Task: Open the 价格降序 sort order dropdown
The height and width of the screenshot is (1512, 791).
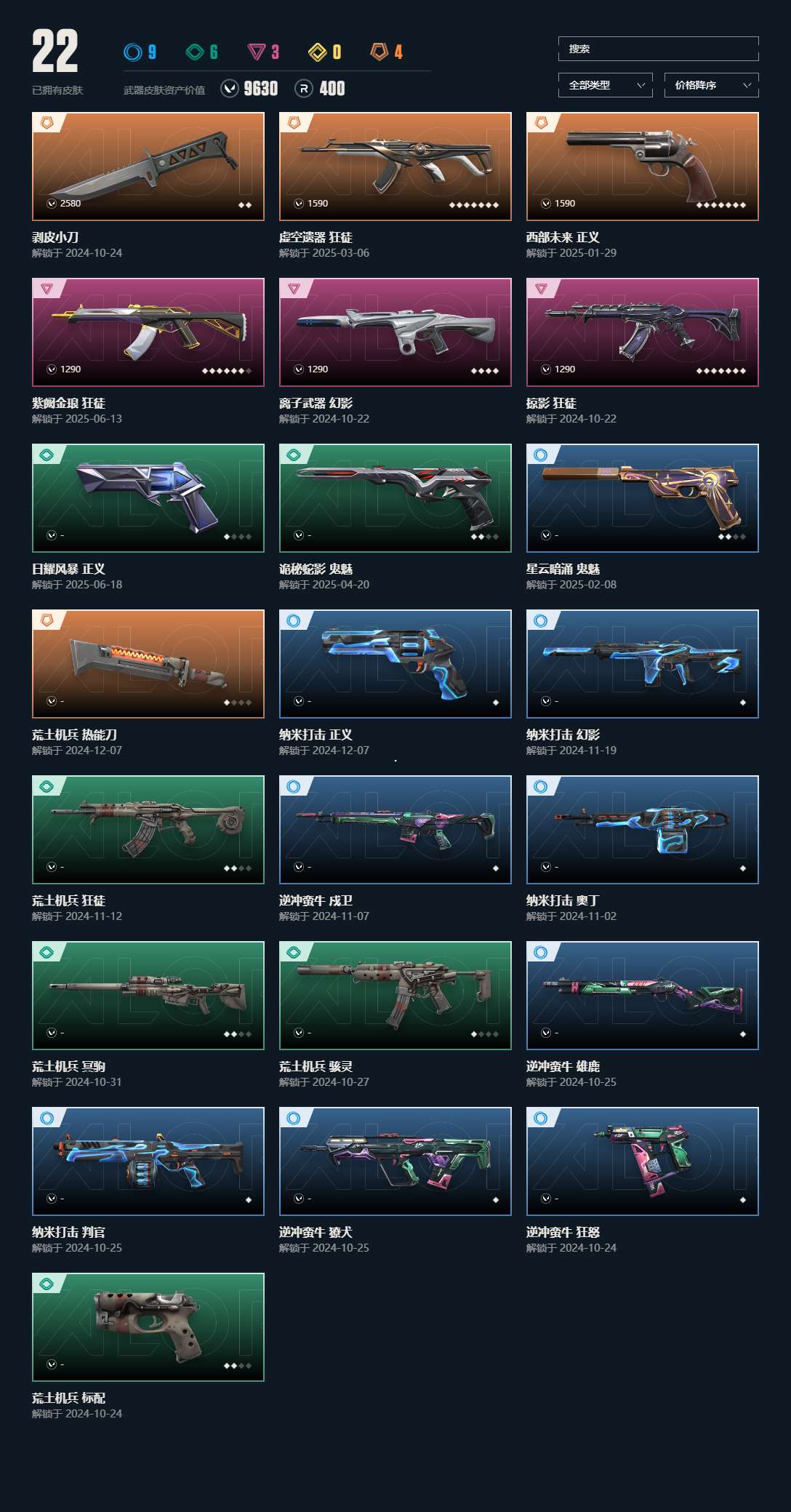Action: point(712,85)
